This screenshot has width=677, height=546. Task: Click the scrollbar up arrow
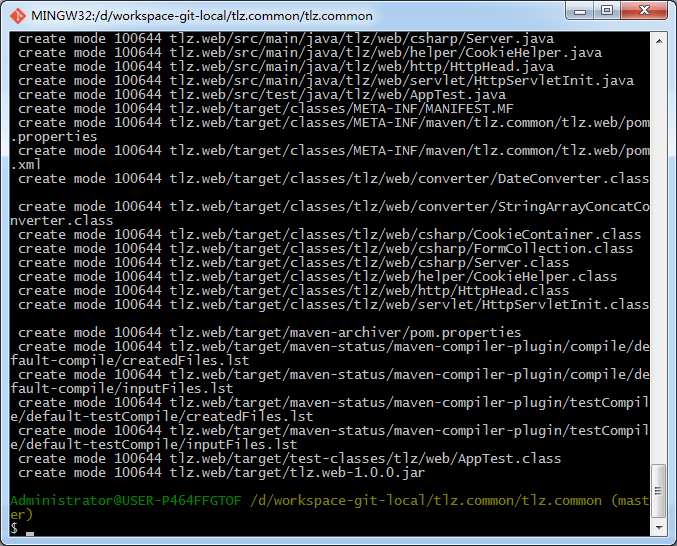(x=659, y=41)
